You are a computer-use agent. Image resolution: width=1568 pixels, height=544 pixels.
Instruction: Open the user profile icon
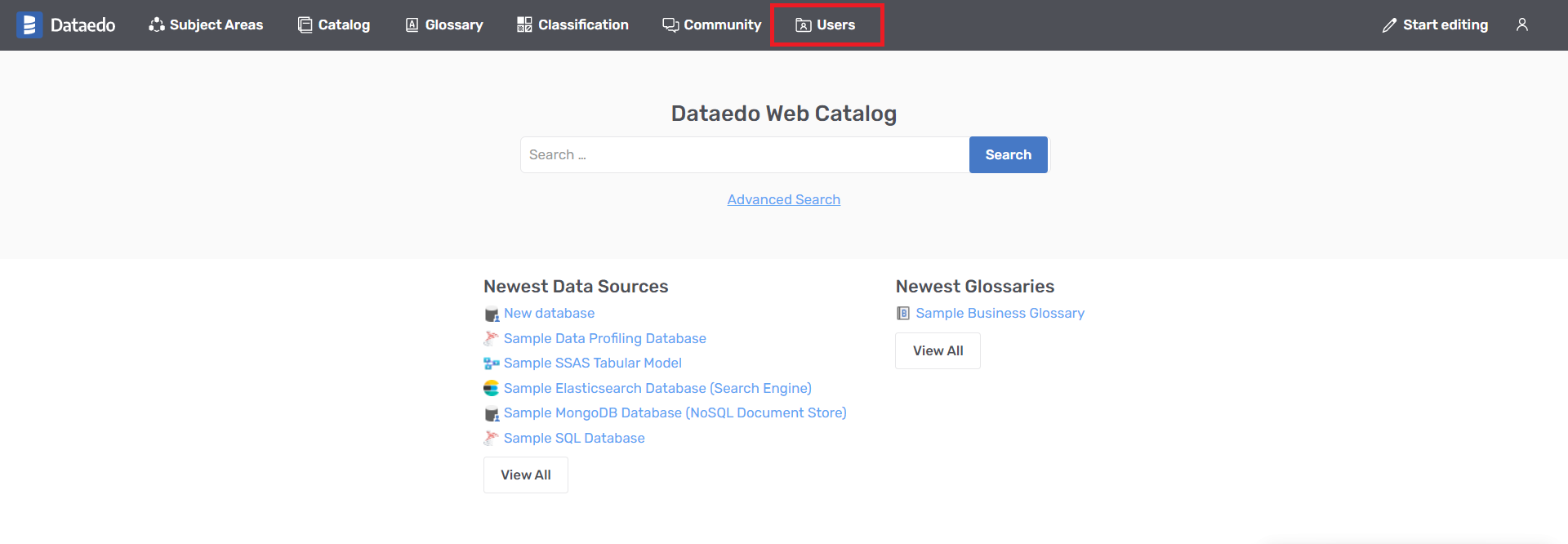(x=1522, y=25)
